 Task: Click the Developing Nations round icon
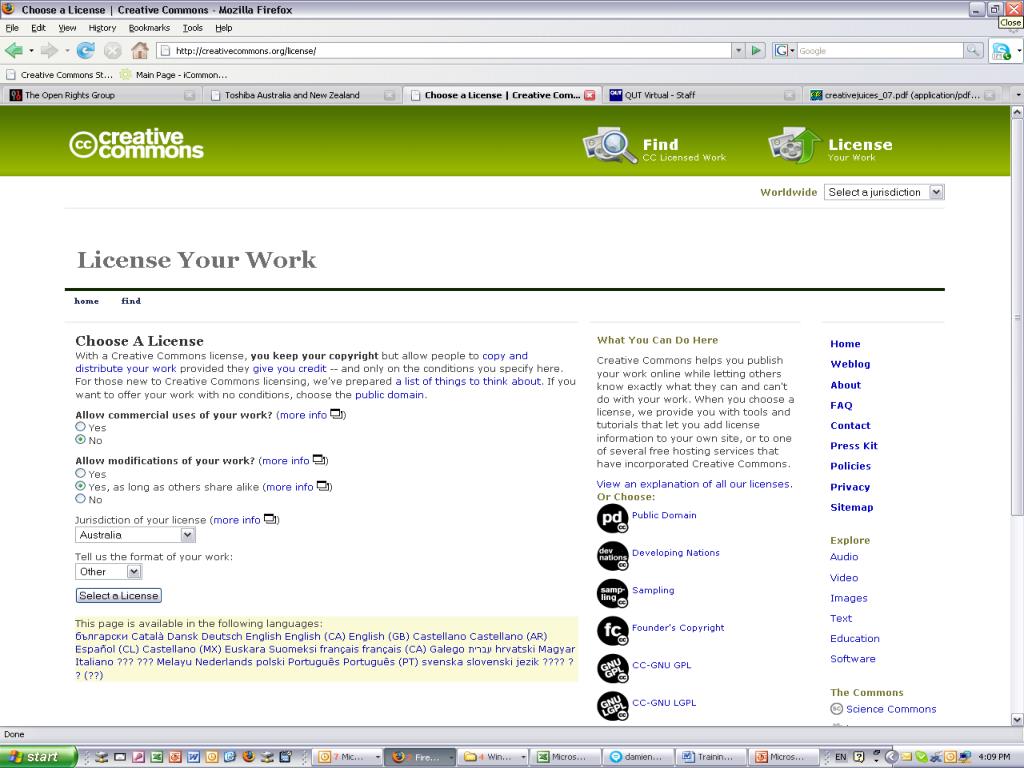coord(613,556)
